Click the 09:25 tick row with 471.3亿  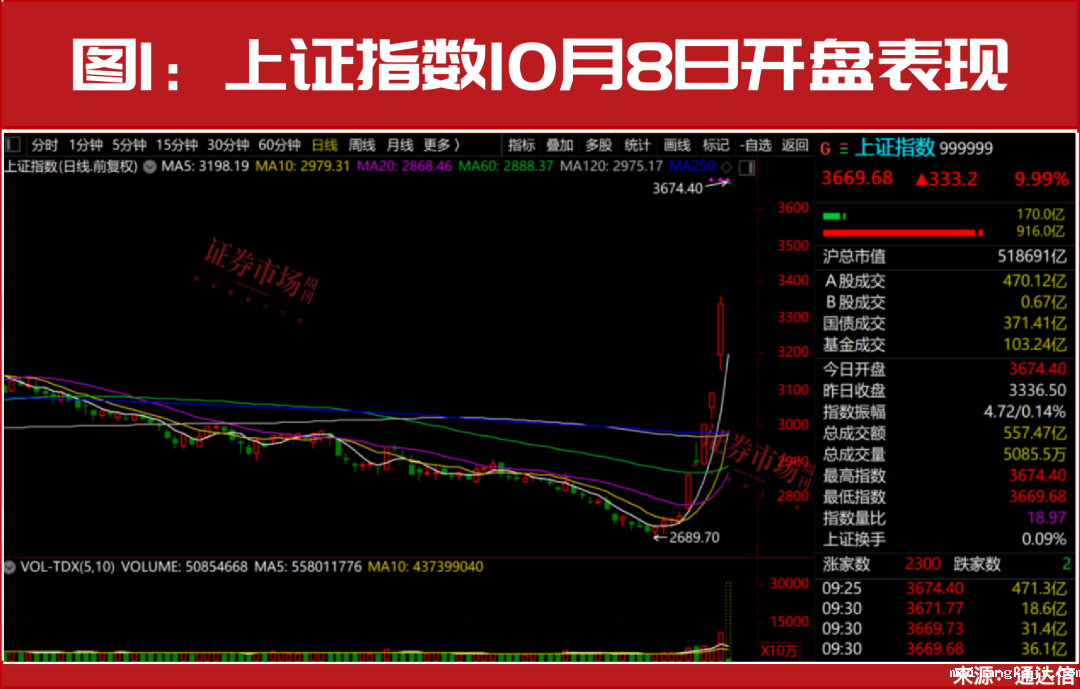click(944, 588)
